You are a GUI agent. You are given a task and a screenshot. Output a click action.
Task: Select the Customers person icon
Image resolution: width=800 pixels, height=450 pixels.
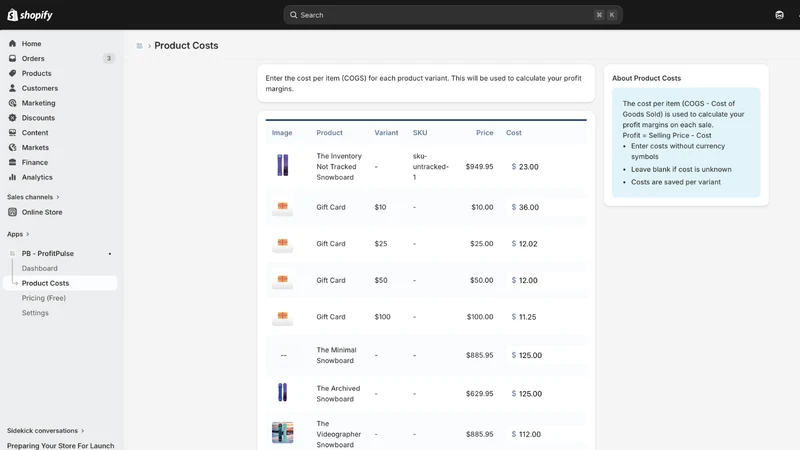click(x=12, y=88)
